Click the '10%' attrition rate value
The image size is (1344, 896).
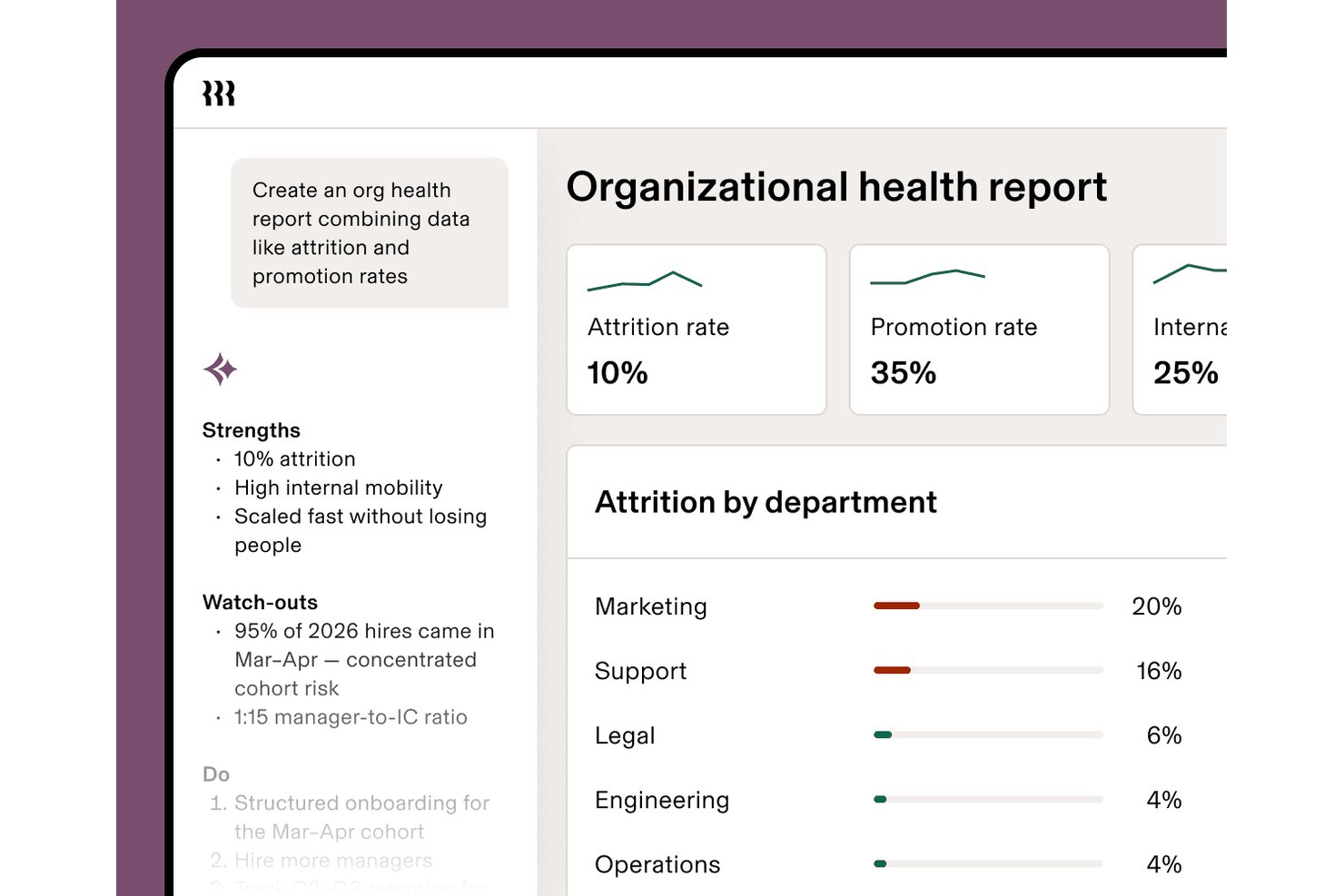click(618, 373)
